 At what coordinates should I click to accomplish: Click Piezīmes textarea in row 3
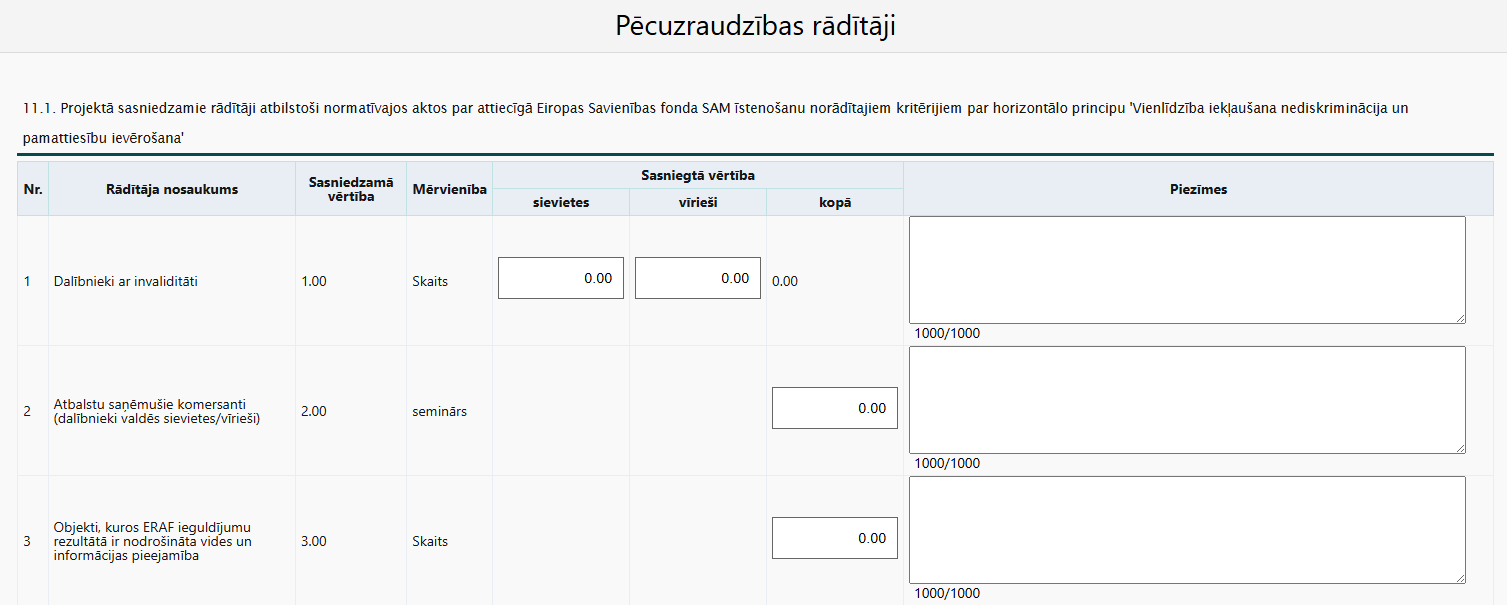click(1187, 530)
